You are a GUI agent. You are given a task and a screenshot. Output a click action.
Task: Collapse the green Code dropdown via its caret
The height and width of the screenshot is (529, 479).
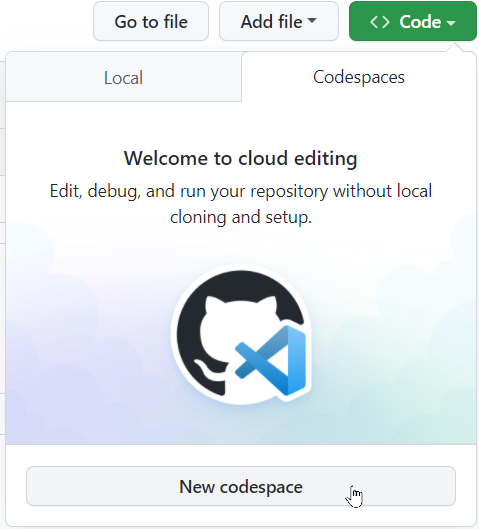tap(451, 23)
